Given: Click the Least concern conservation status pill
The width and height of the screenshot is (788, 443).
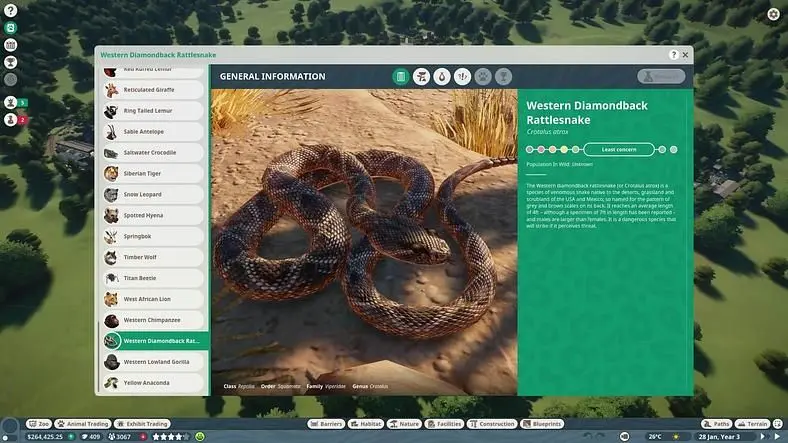Looking at the screenshot, I should coord(619,149).
